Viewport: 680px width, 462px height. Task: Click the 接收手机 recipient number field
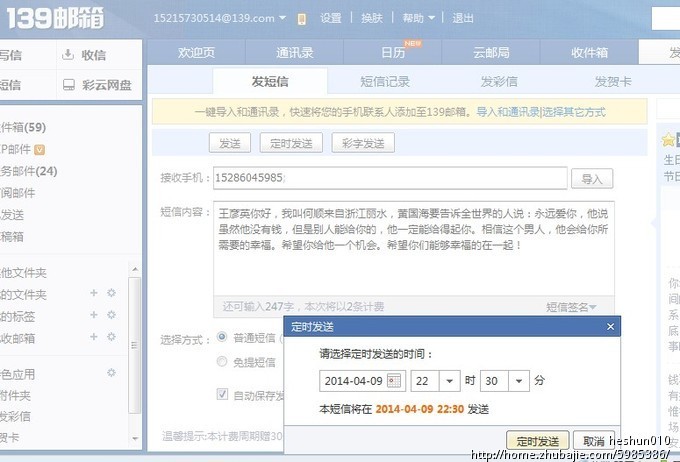tap(390, 178)
